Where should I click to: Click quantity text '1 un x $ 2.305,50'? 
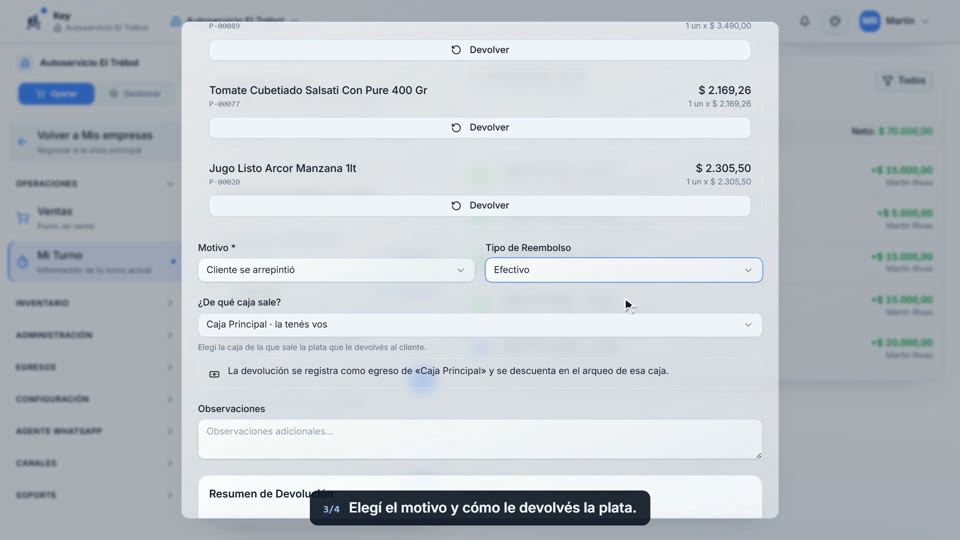718,182
